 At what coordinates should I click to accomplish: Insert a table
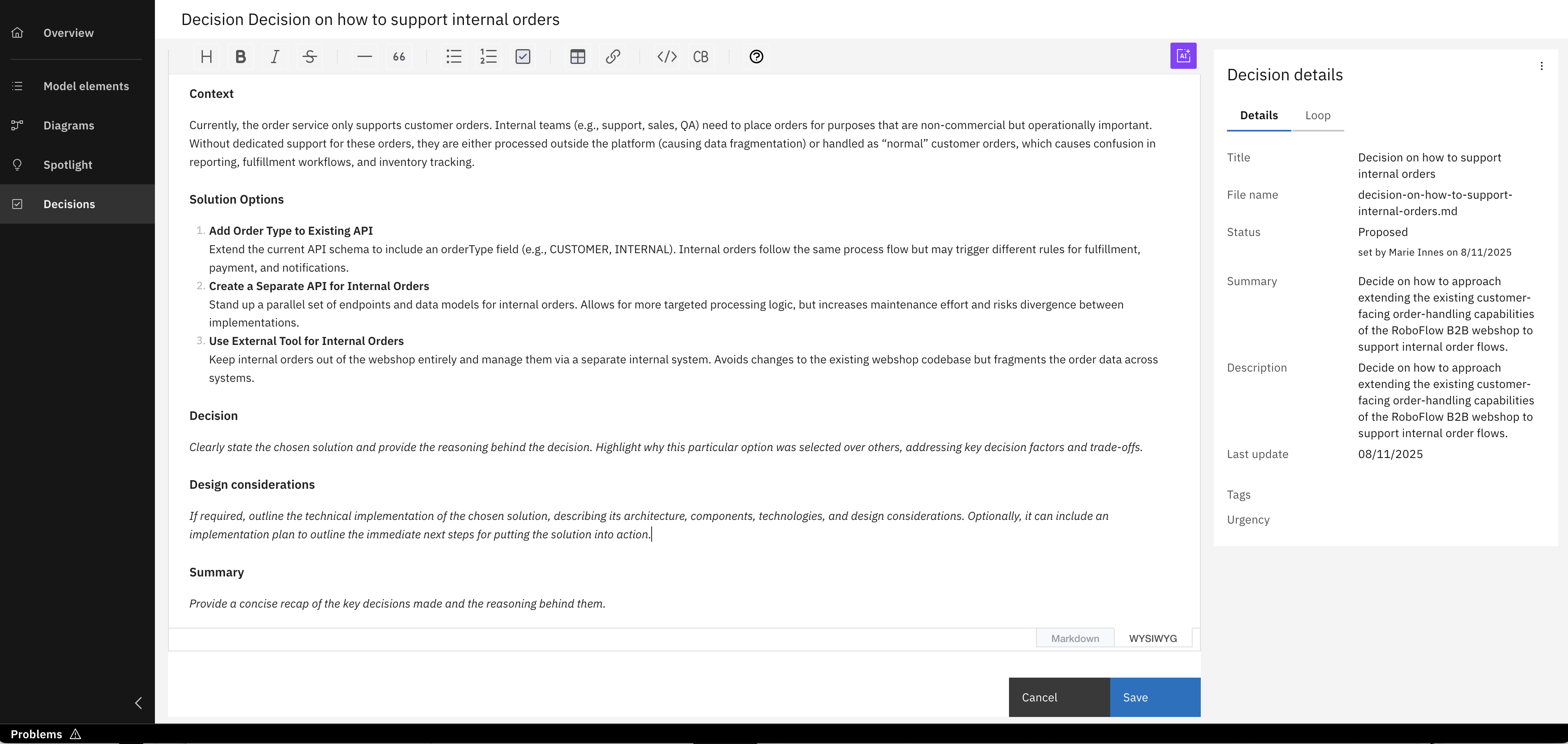click(577, 56)
